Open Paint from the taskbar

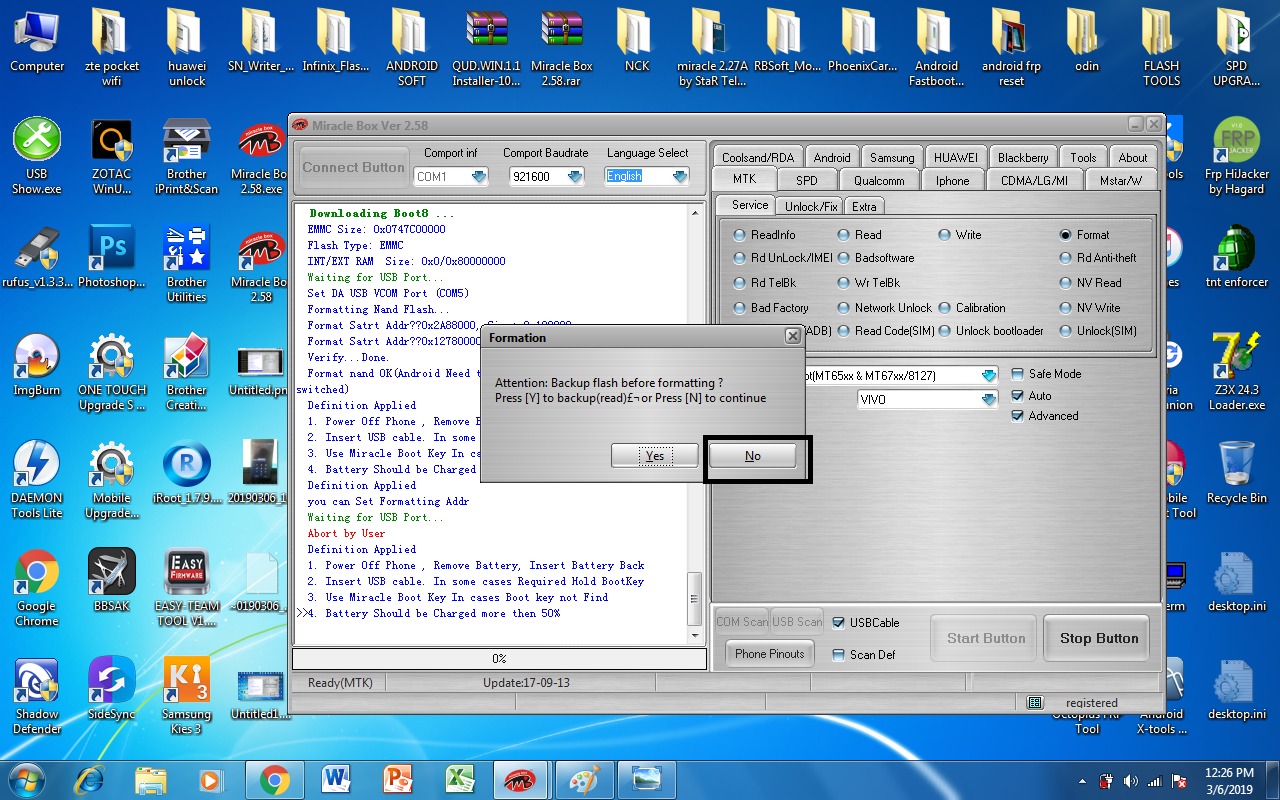click(583, 779)
